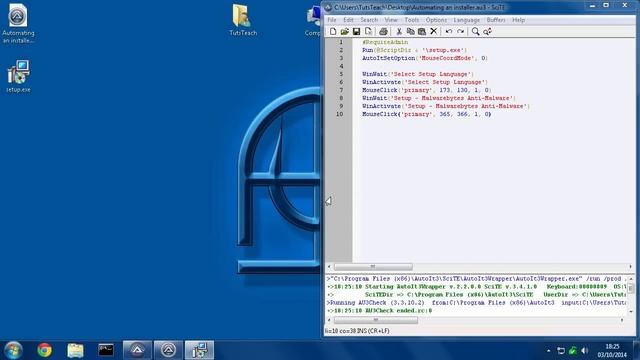Click the Close file toolbar icon
This screenshot has height=360, width=640.
368,31
